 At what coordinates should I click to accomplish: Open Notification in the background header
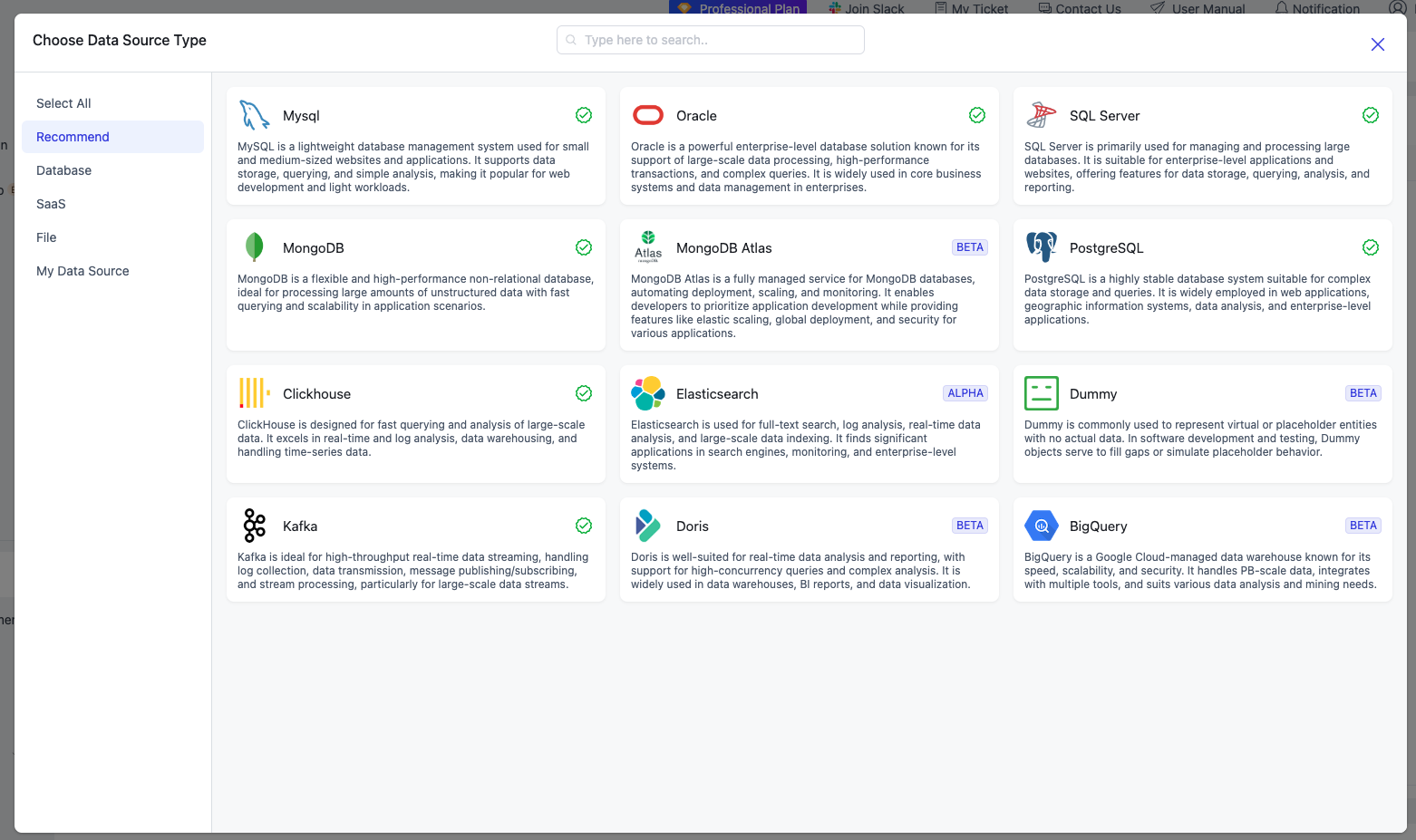tap(1317, 8)
